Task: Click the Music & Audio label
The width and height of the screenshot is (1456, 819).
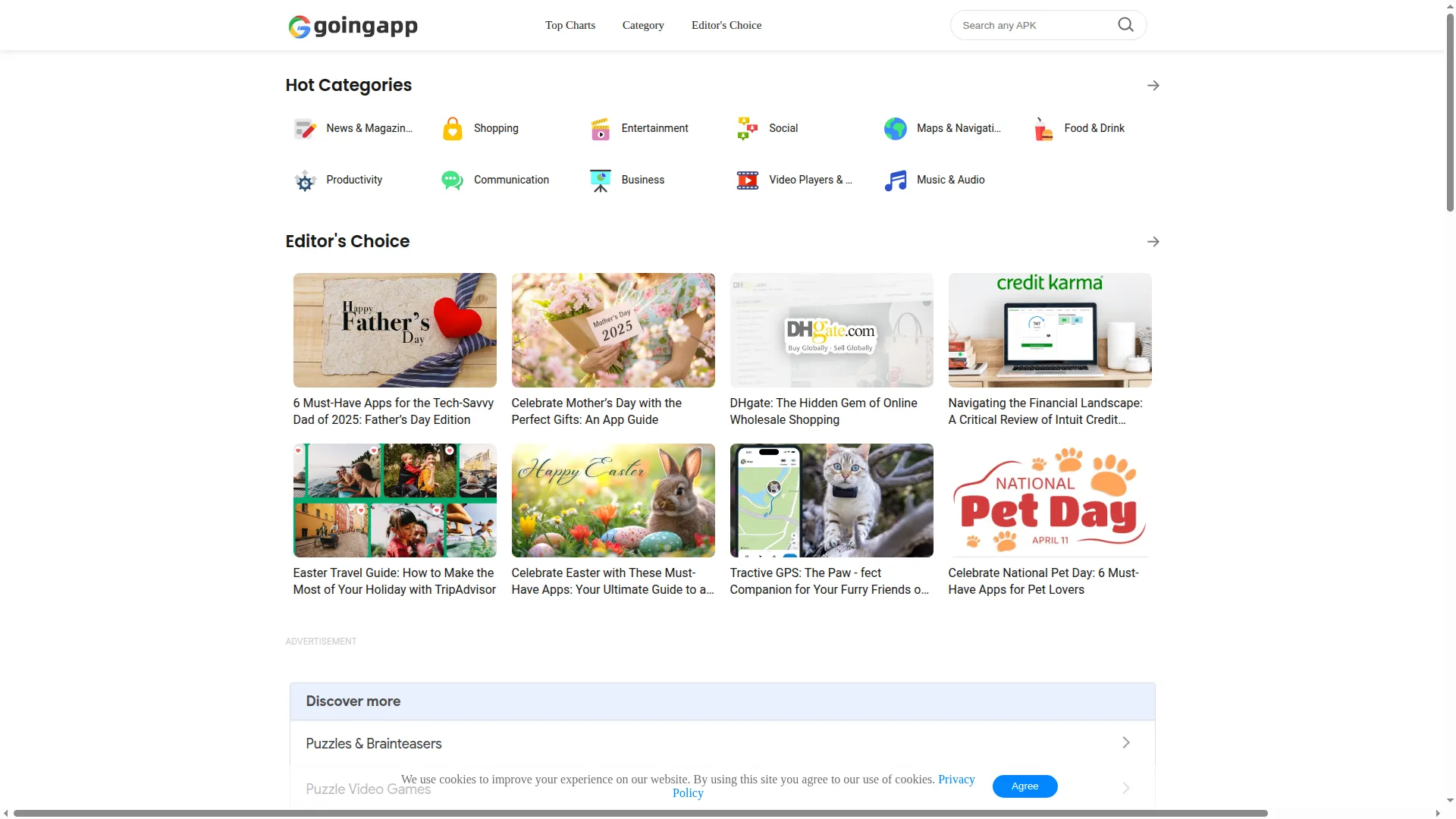Action: click(x=951, y=180)
